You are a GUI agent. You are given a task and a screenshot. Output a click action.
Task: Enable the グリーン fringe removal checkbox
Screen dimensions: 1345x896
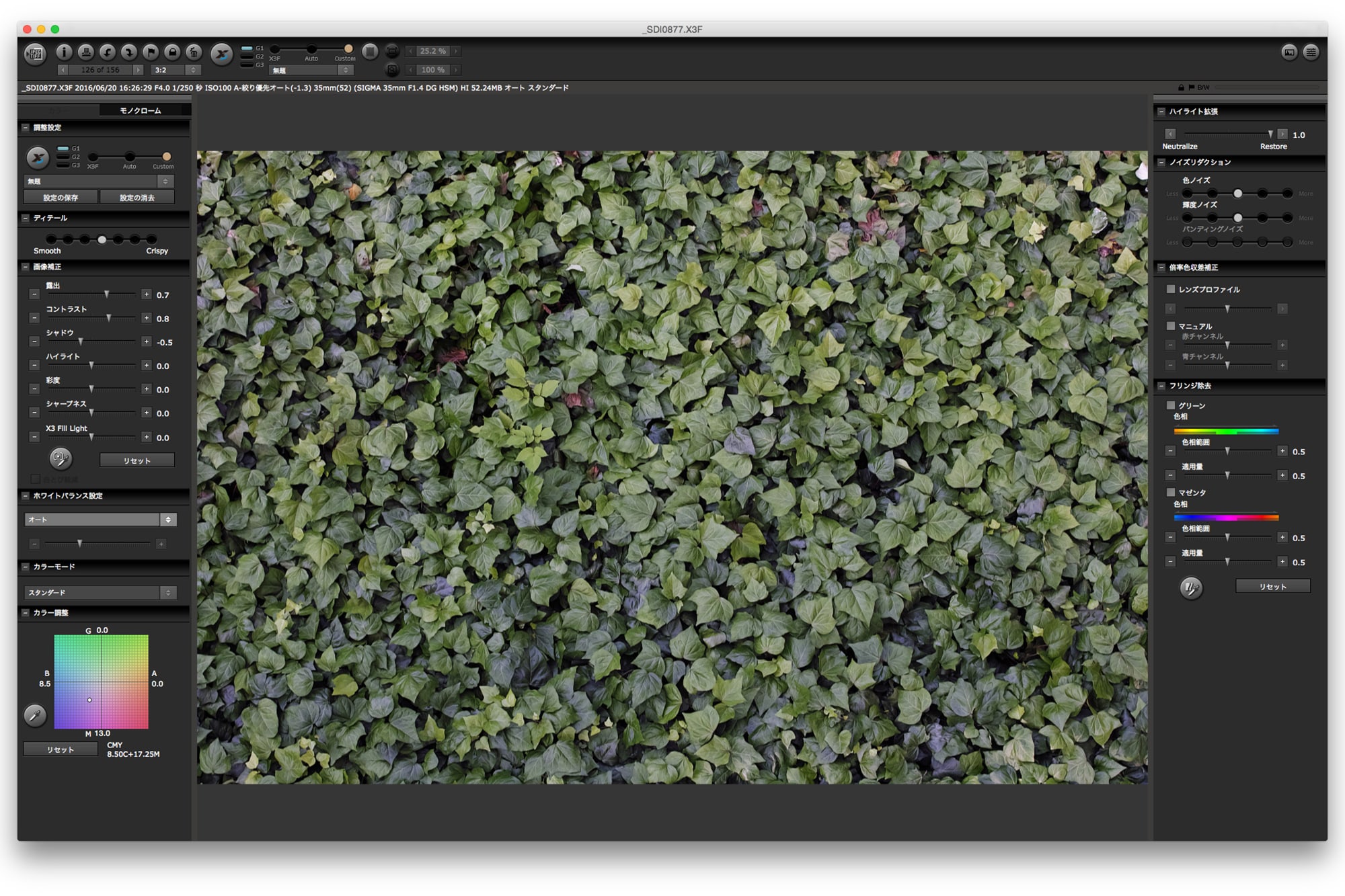1171,405
